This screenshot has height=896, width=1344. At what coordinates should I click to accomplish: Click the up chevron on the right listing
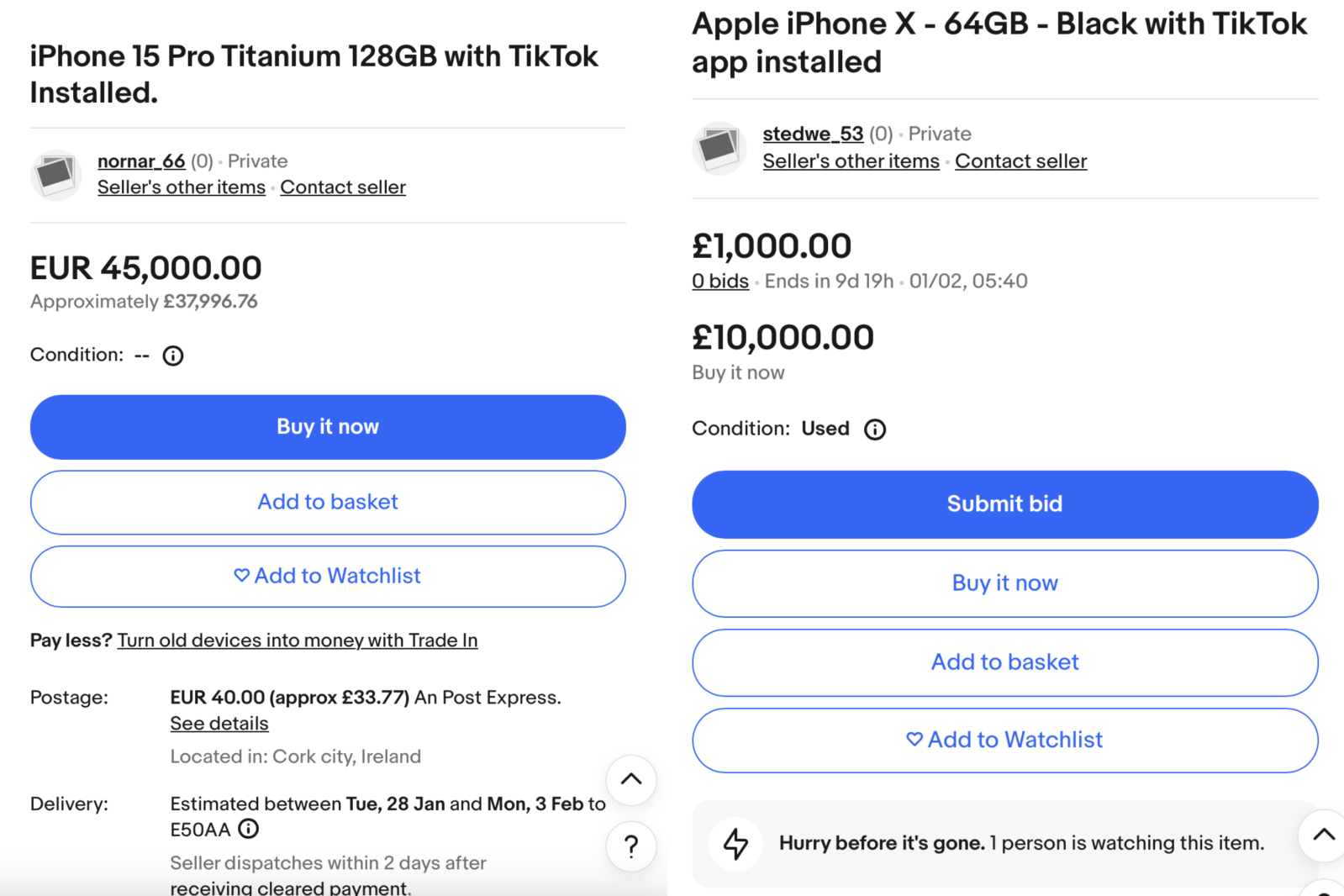click(x=1321, y=836)
